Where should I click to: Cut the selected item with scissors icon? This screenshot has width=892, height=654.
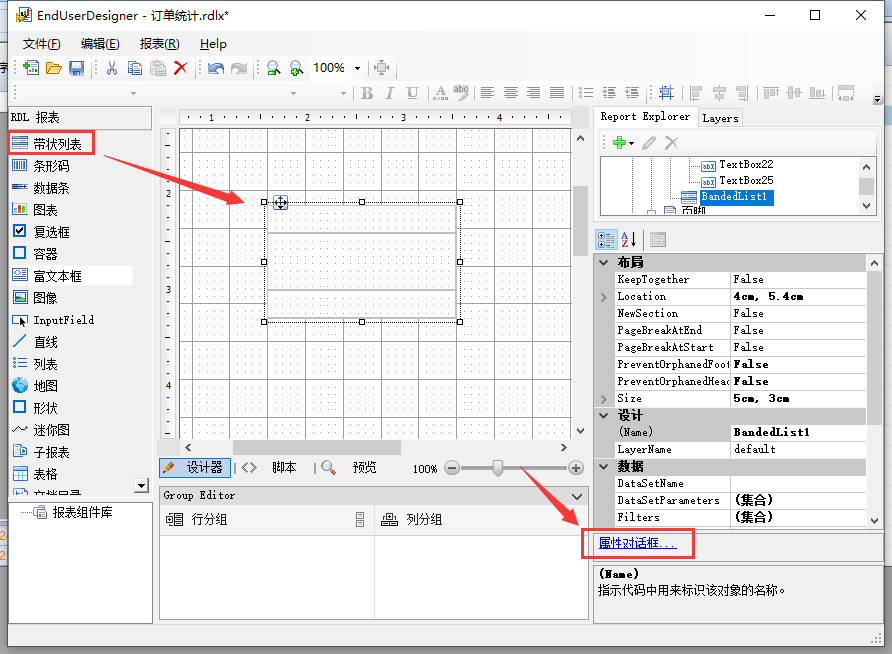pyautogui.click(x=112, y=68)
